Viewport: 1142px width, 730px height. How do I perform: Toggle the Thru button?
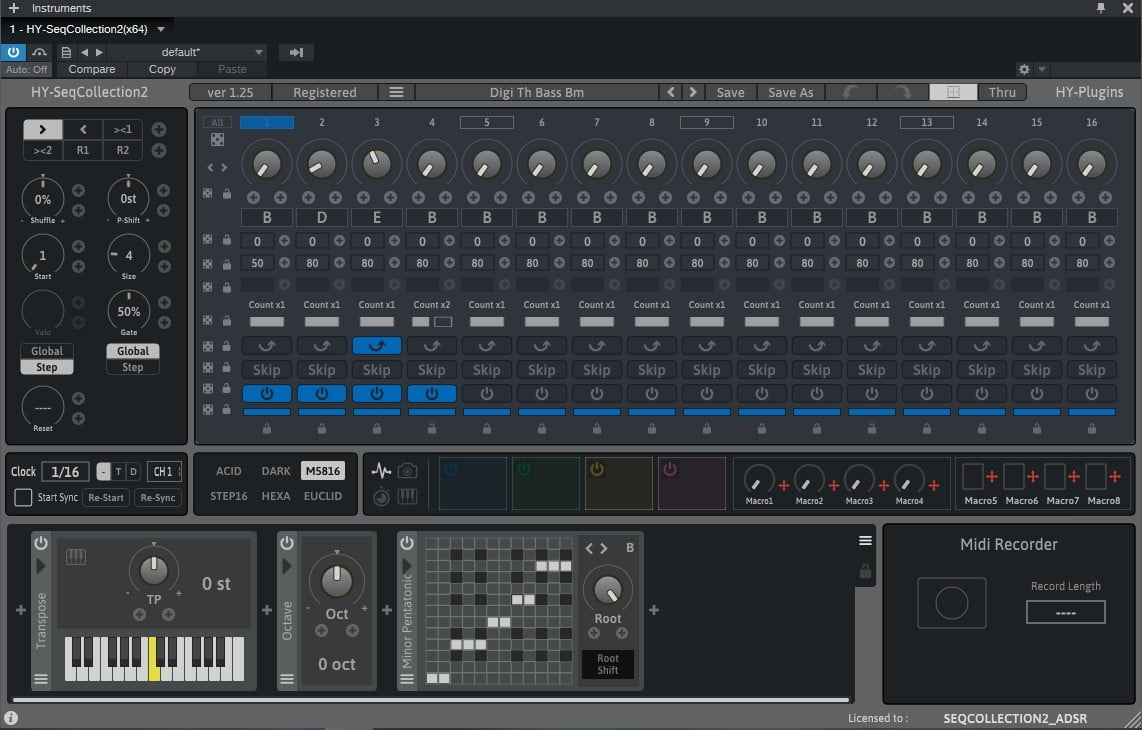coord(1001,93)
